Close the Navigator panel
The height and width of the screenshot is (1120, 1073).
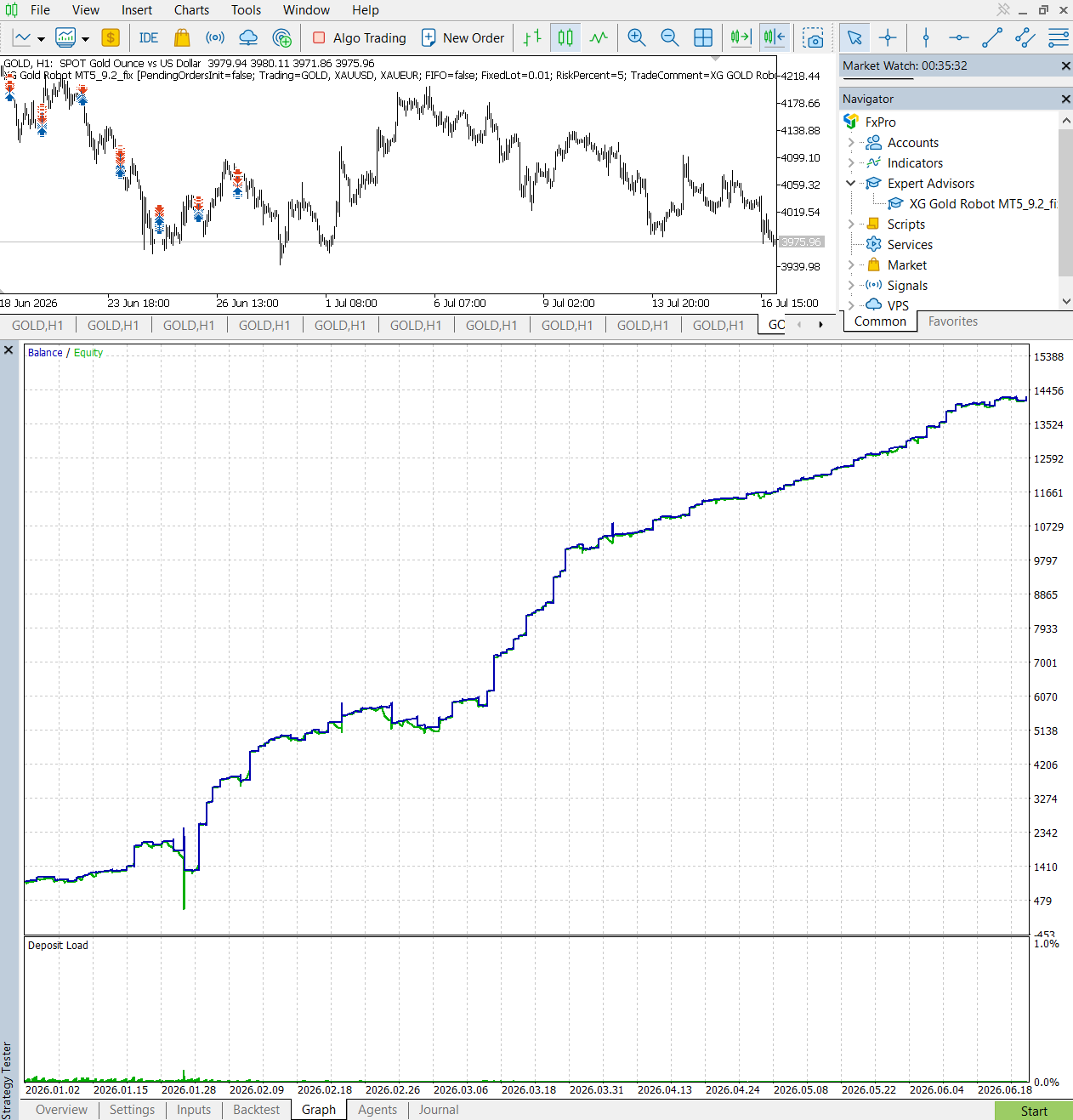(1065, 99)
